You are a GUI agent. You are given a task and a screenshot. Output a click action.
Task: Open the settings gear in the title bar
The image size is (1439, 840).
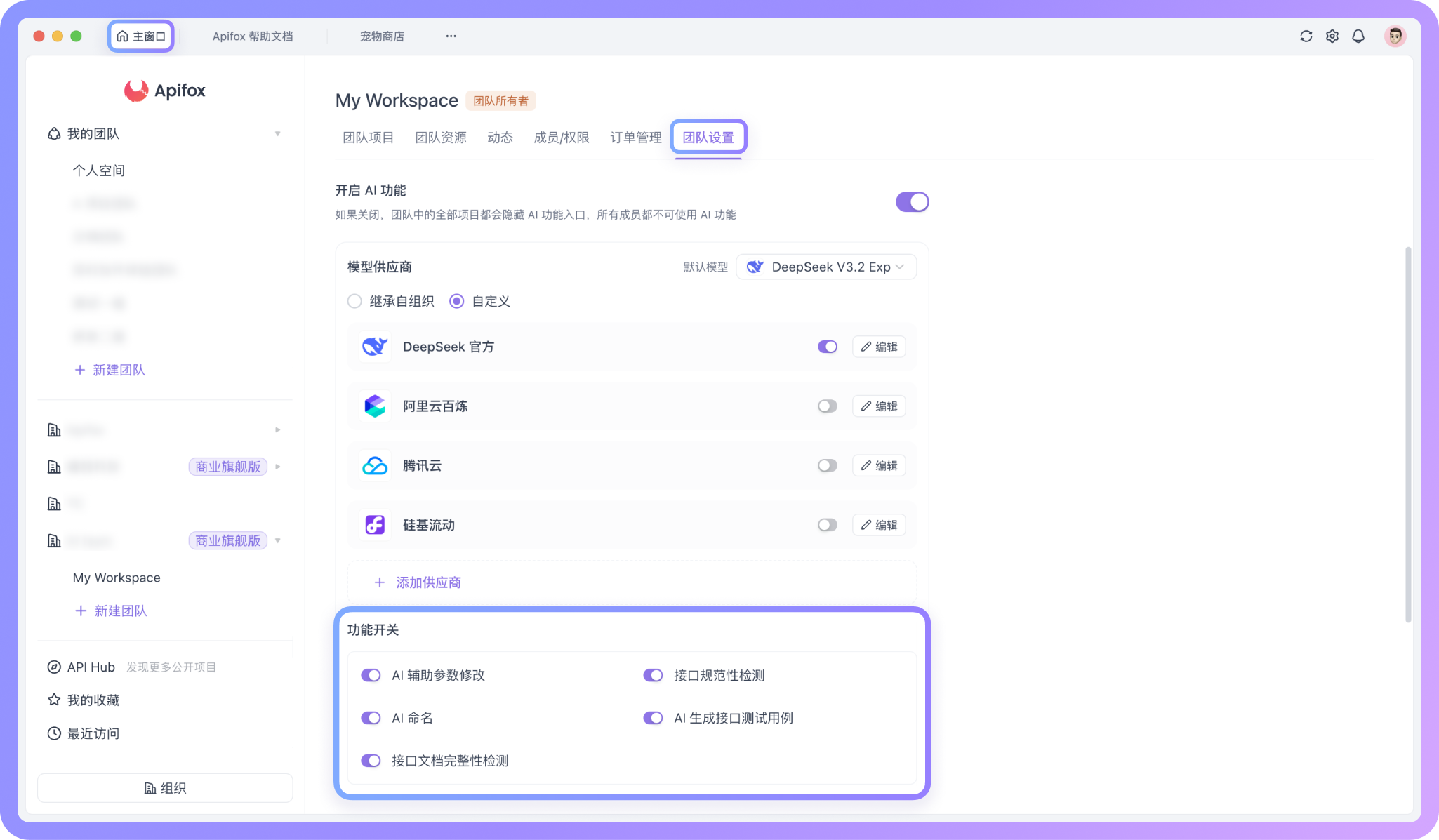(x=1332, y=36)
